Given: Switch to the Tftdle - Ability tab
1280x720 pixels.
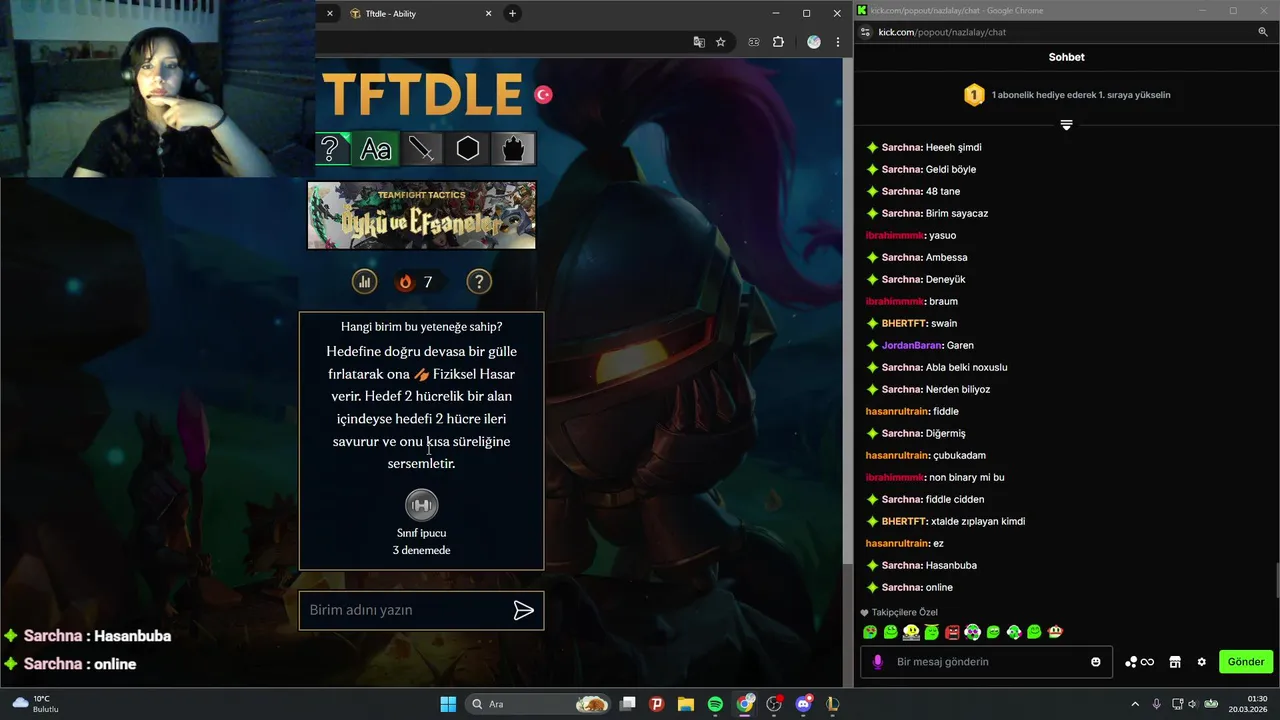Looking at the screenshot, I should (420, 14).
